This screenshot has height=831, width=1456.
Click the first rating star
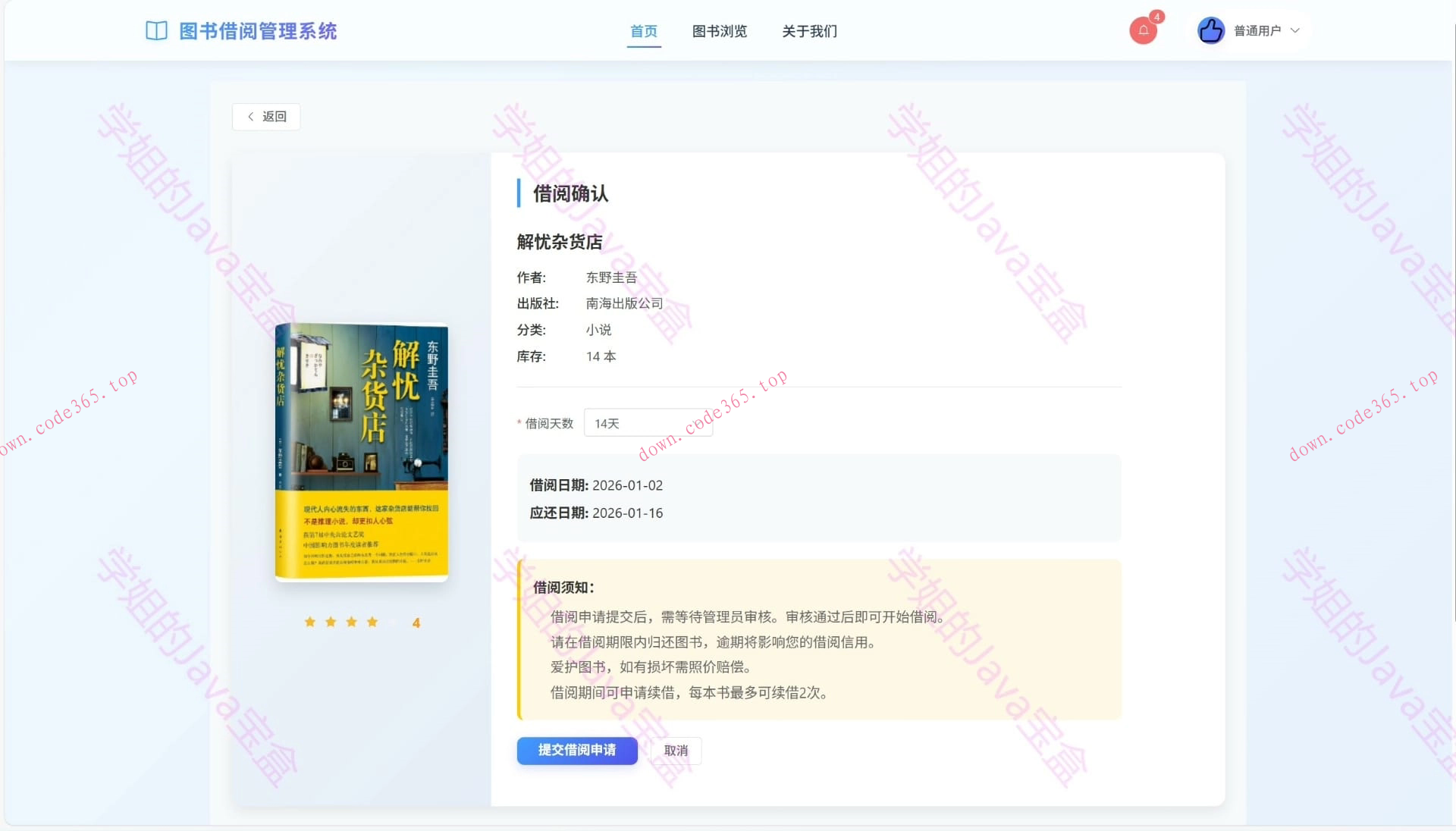coord(310,622)
